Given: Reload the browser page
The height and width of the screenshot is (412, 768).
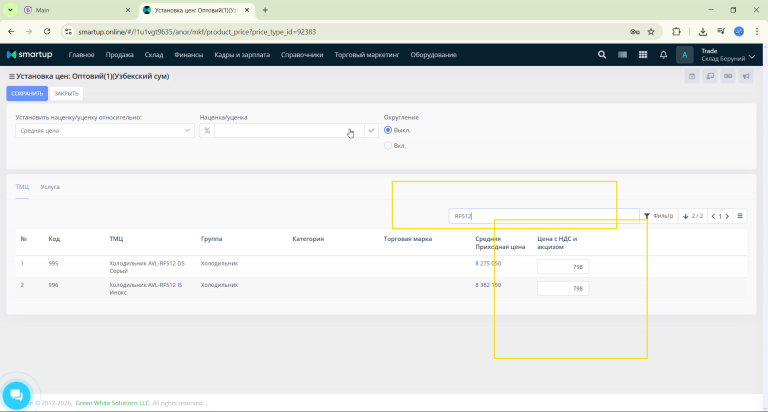Looking at the screenshot, I should (47, 31).
